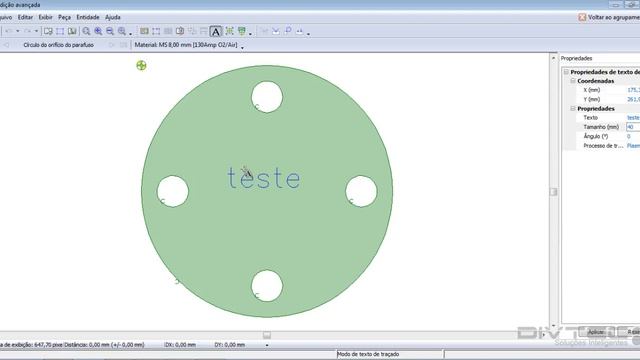This screenshot has height=360, width=640.
Task: Click the previous arrow left of the part name
Action: click(x=6, y=45)
